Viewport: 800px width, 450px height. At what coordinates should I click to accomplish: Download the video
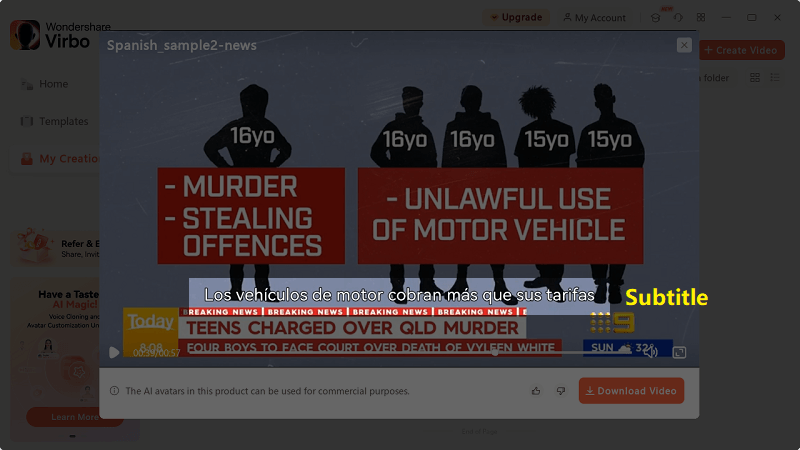coord(631,391)
